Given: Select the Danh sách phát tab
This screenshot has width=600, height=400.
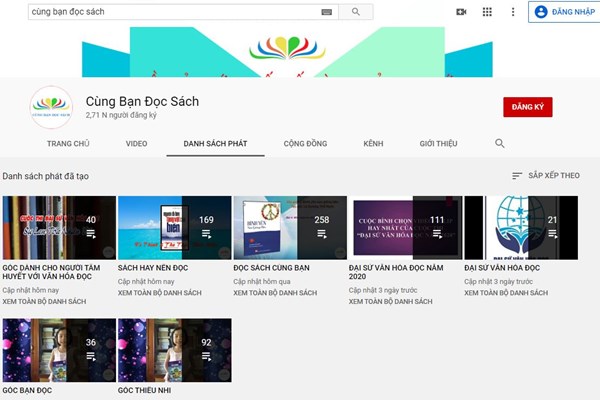Looking at the screenshot, I should tap(215, 144).
